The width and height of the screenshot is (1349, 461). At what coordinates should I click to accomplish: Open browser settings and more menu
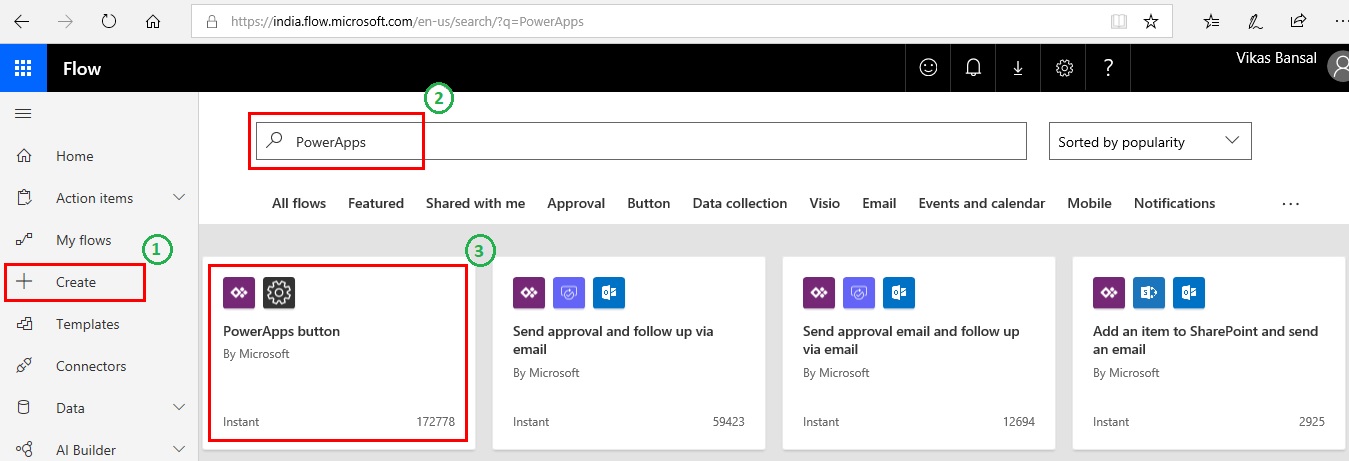(x=1340, y=21)
